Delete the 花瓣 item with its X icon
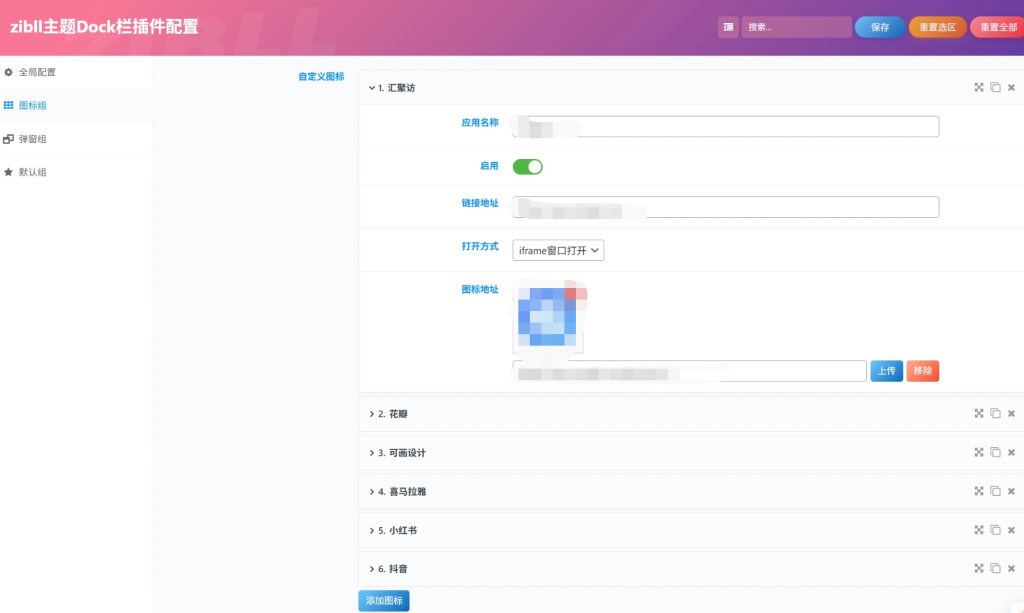Screen dimensions: 1024x613 1011,414
